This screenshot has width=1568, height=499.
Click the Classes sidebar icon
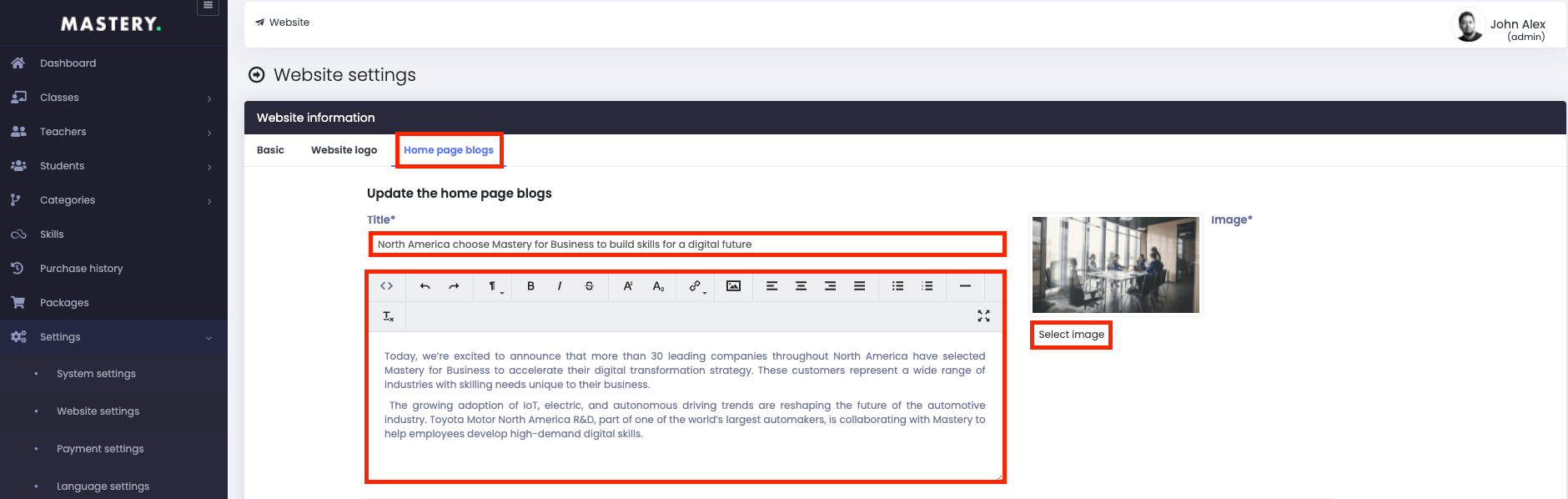[x=18, y=98]
